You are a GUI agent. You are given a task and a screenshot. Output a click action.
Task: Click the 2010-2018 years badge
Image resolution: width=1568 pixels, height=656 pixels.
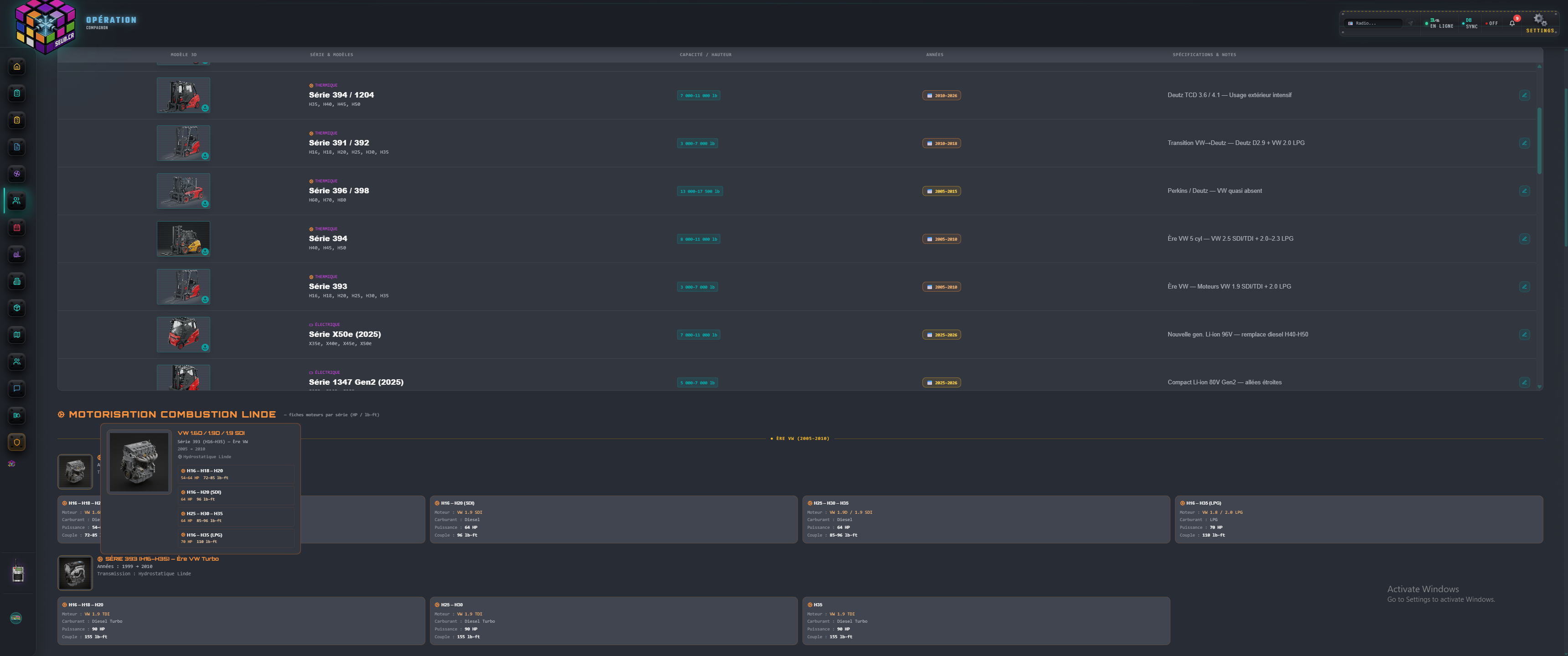point(942,144)
